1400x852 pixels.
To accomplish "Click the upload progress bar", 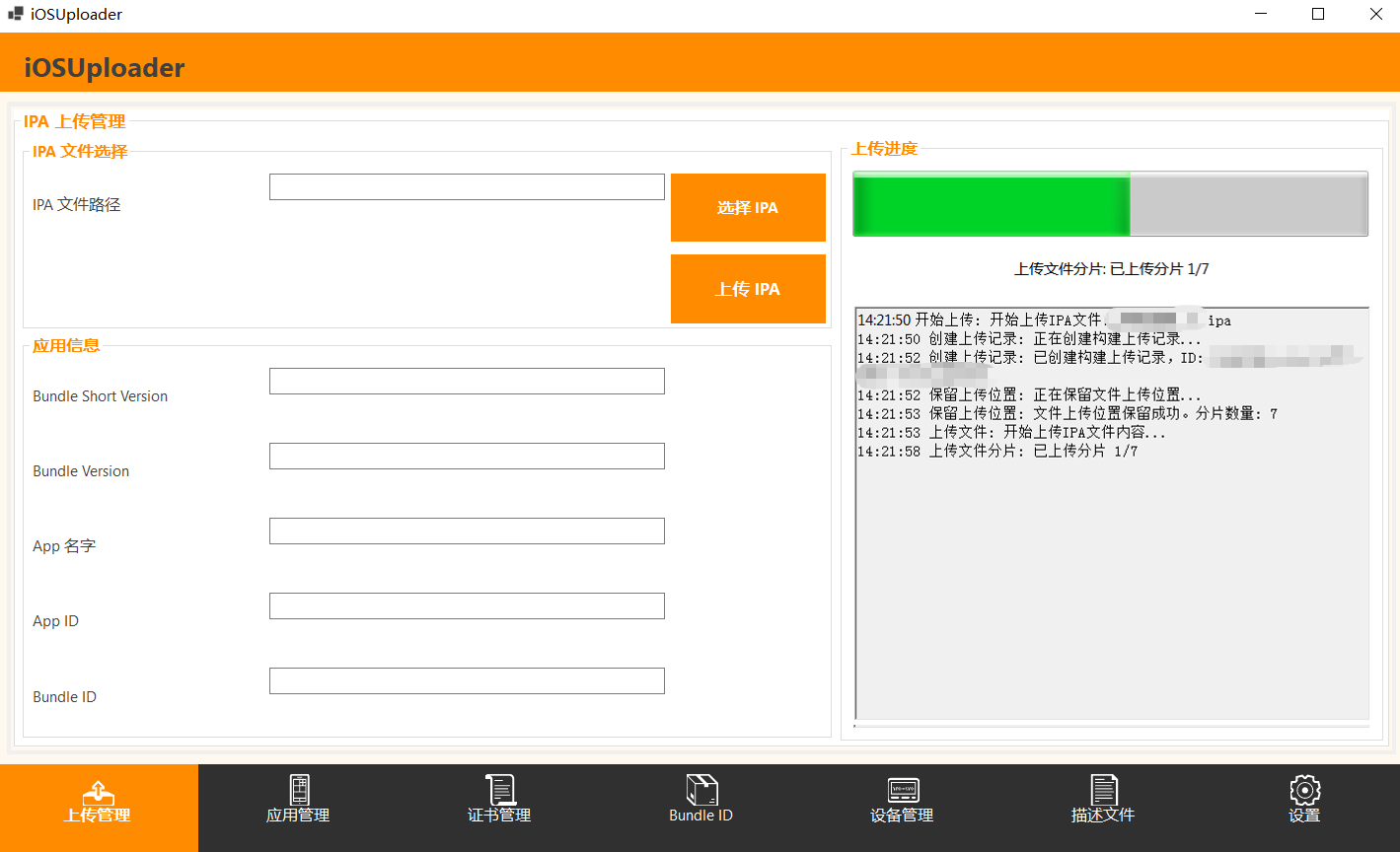I will pos(1109,203).
